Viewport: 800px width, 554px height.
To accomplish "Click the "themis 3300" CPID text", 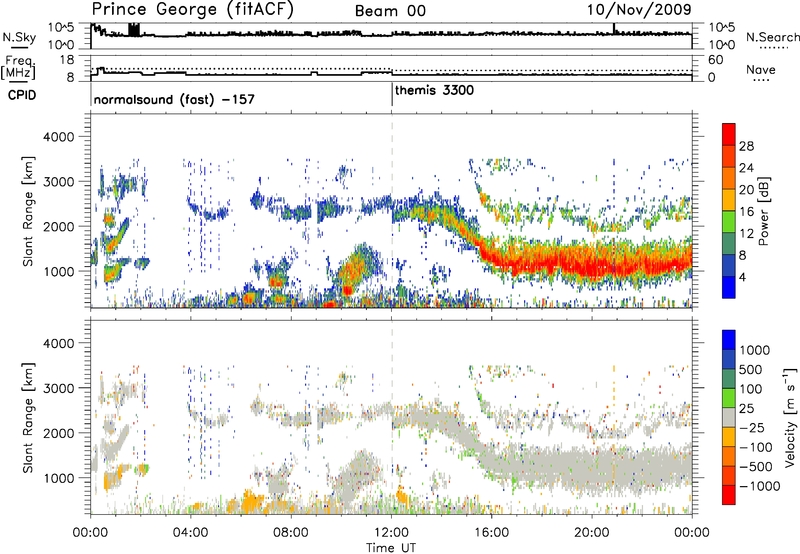I will tap(434, 90).
